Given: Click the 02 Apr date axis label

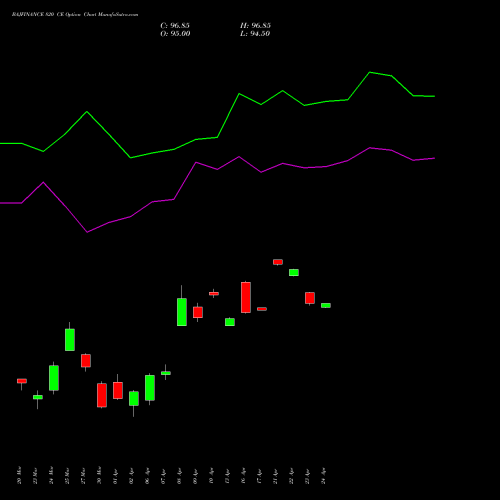Looking at the screenshot, I should click(131, 475).
